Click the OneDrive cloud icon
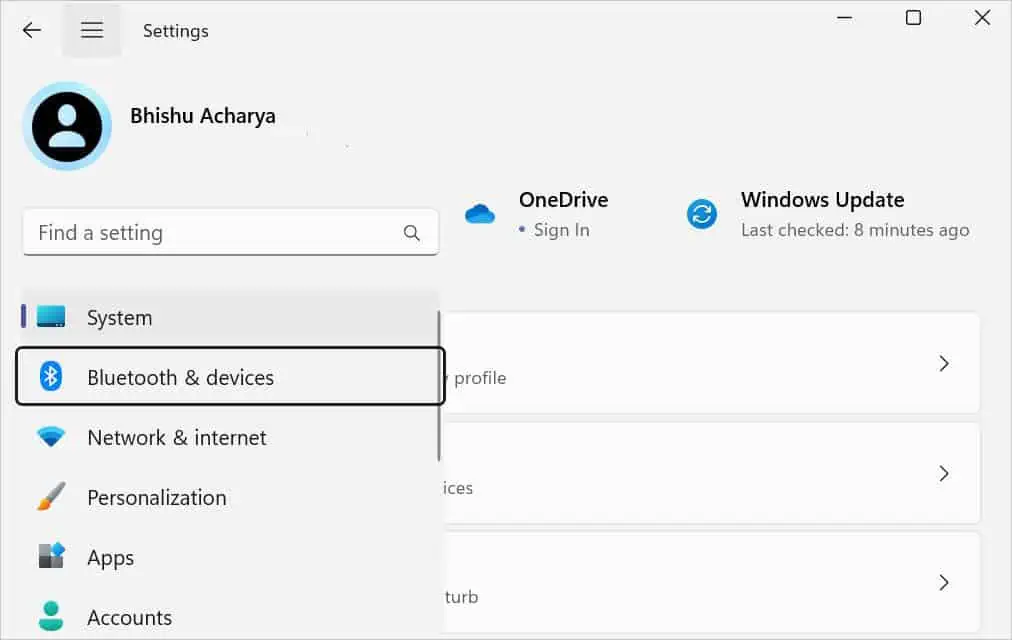Viewport: 1012px width, 640px height. pyautogui.click(x=480, y=213)
